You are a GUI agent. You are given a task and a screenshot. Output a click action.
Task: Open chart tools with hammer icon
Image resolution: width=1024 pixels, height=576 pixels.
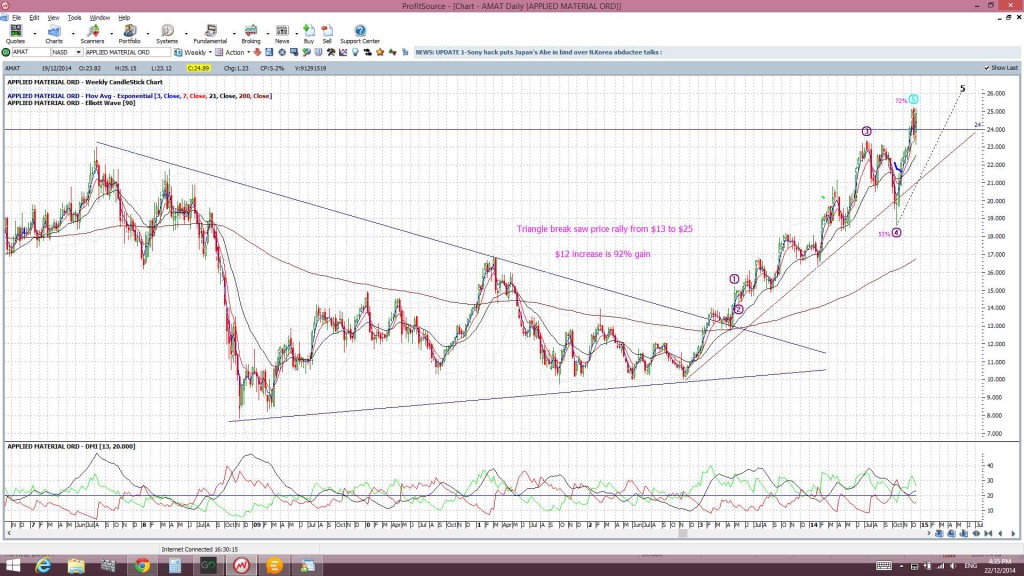click(x=331, y=52)
